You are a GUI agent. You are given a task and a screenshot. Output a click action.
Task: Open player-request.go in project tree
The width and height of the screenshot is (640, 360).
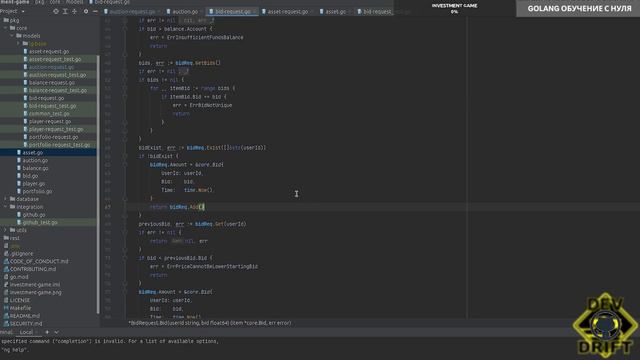(x=50, y=121)
